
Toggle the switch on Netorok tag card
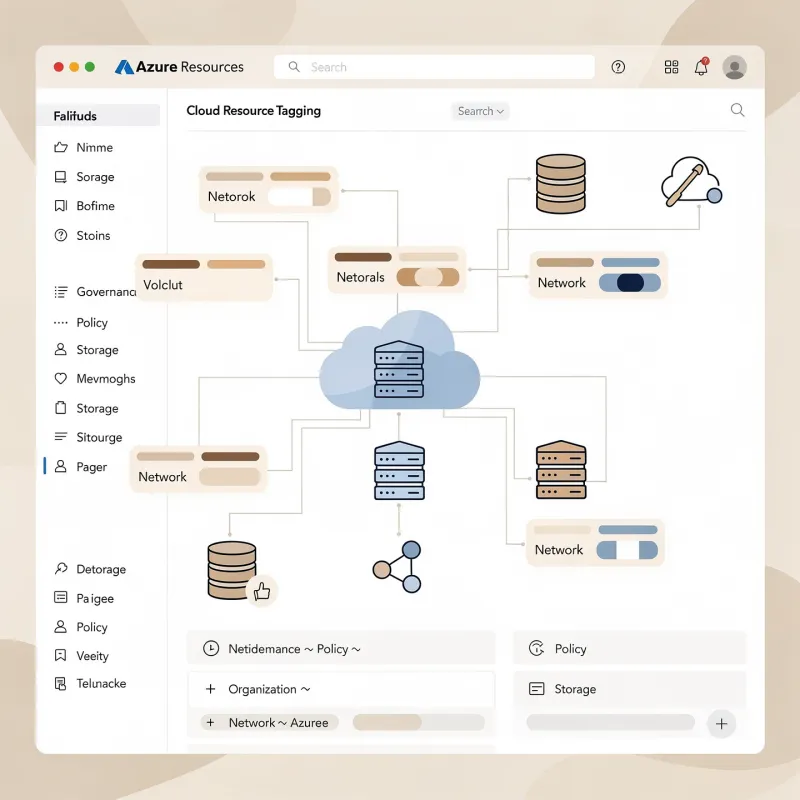click(x=299, y=197)
